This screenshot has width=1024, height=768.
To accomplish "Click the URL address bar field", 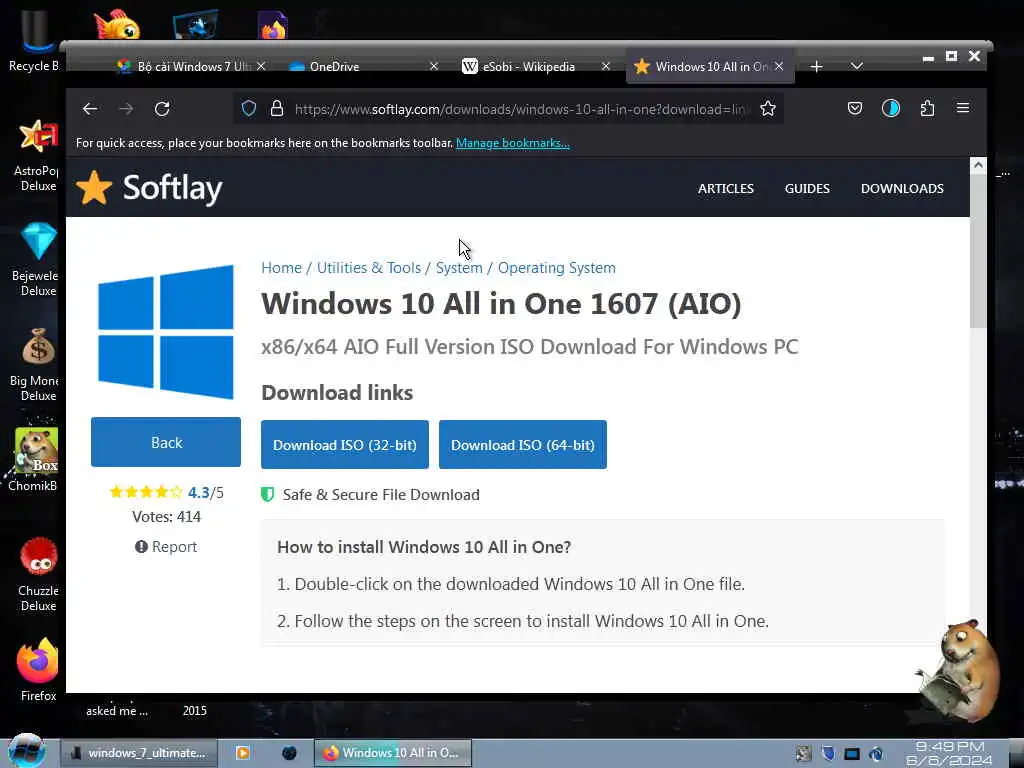I will point(519,109).
